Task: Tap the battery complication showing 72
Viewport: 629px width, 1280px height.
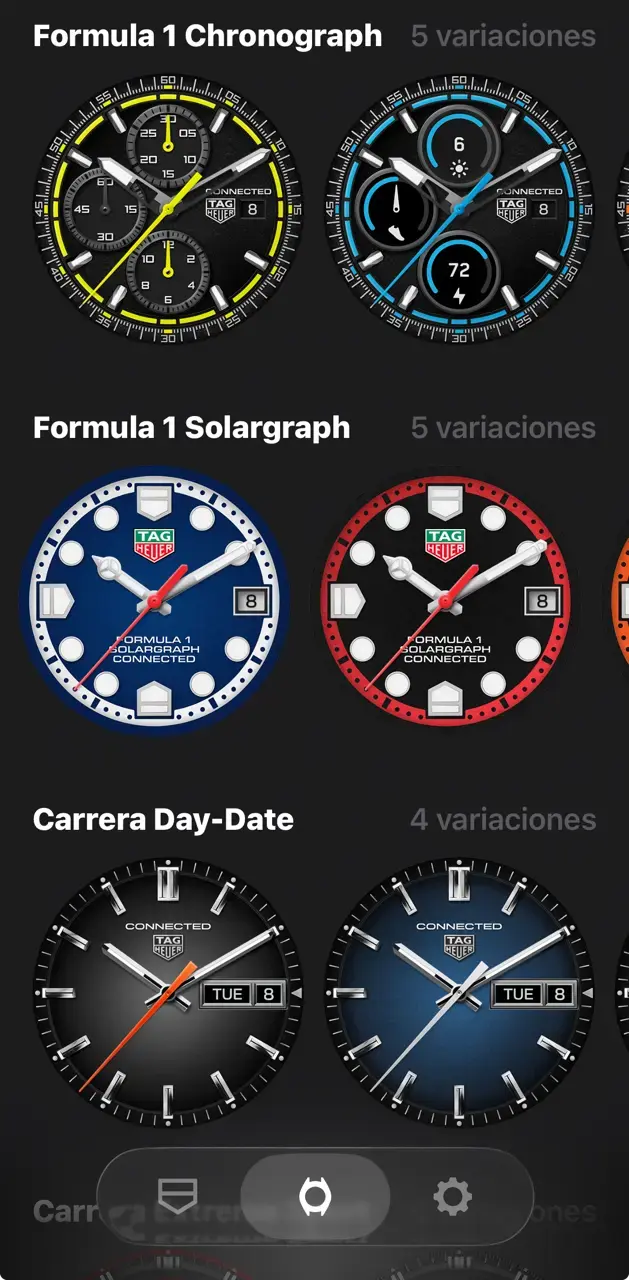Action: [459, 274]
